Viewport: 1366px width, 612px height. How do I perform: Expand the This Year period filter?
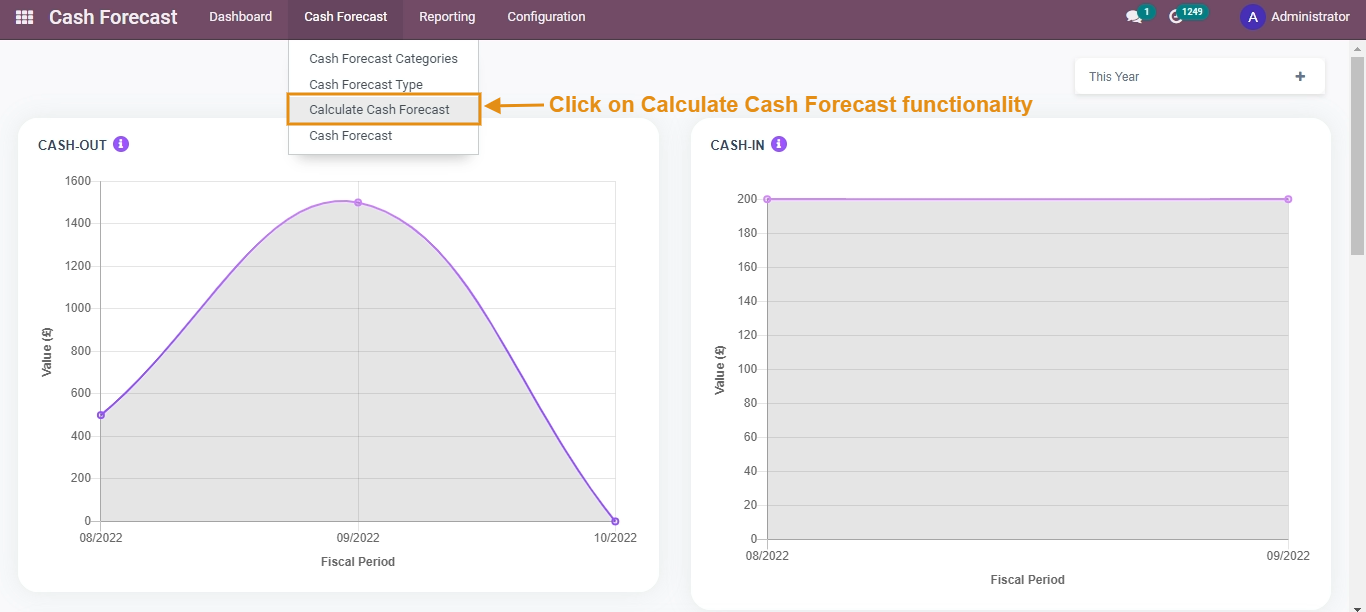pos(1199,76)
